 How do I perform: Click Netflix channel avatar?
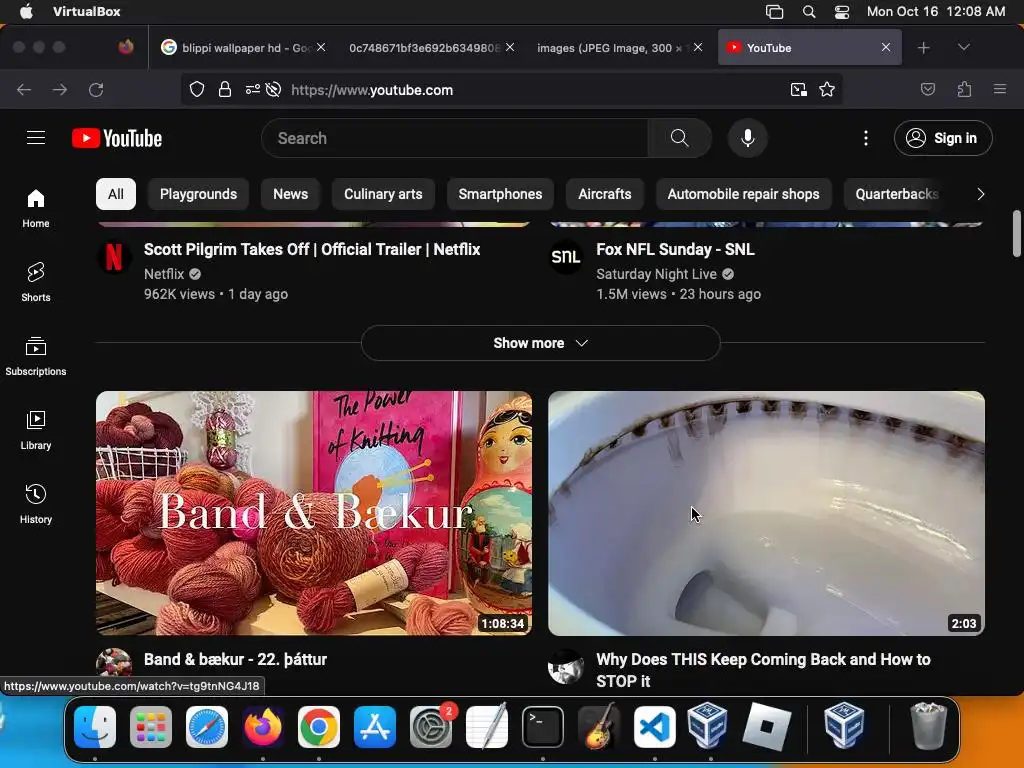pyautogui.click(x=114, y=257)
